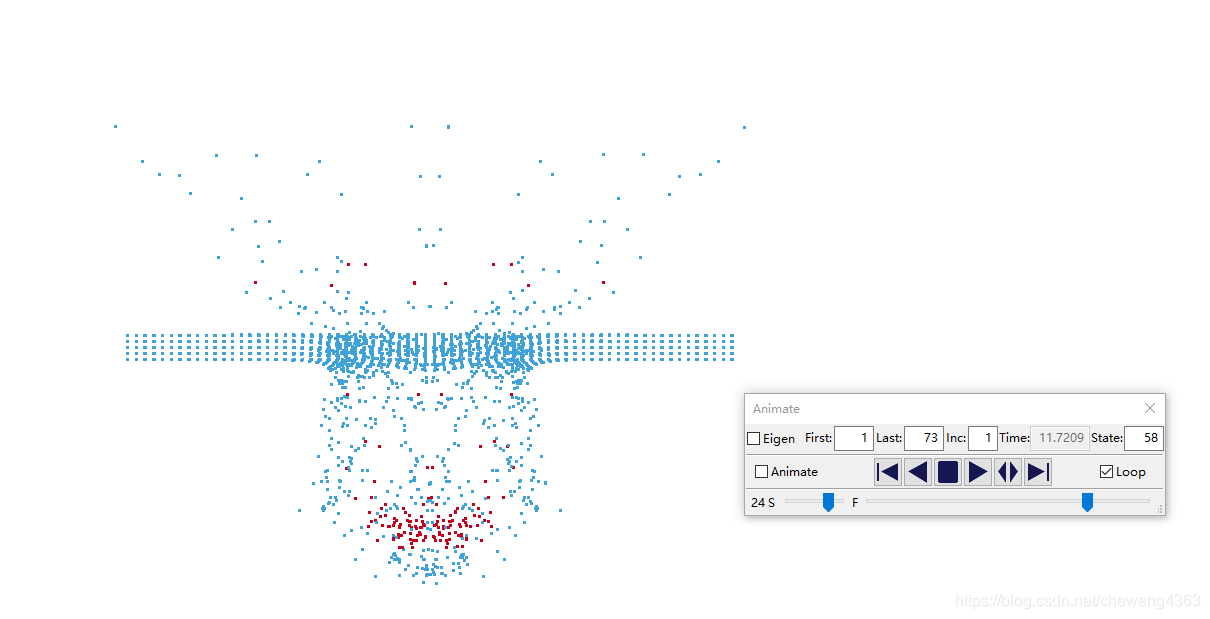Click the Animate dialog title
The width and height of the screenshot is (1210, 619).
(x=776, y=408)
